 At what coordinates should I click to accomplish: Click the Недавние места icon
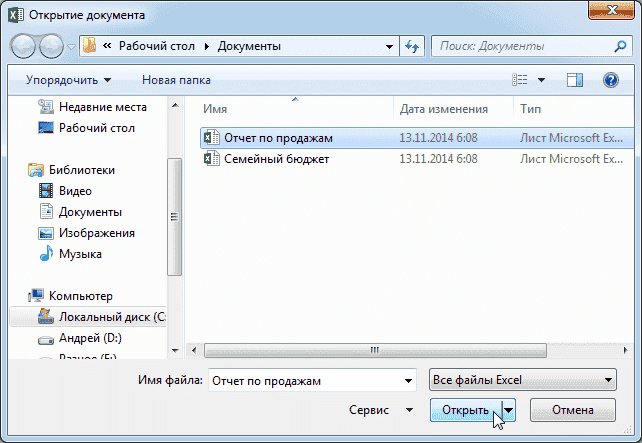coord(46,106)
